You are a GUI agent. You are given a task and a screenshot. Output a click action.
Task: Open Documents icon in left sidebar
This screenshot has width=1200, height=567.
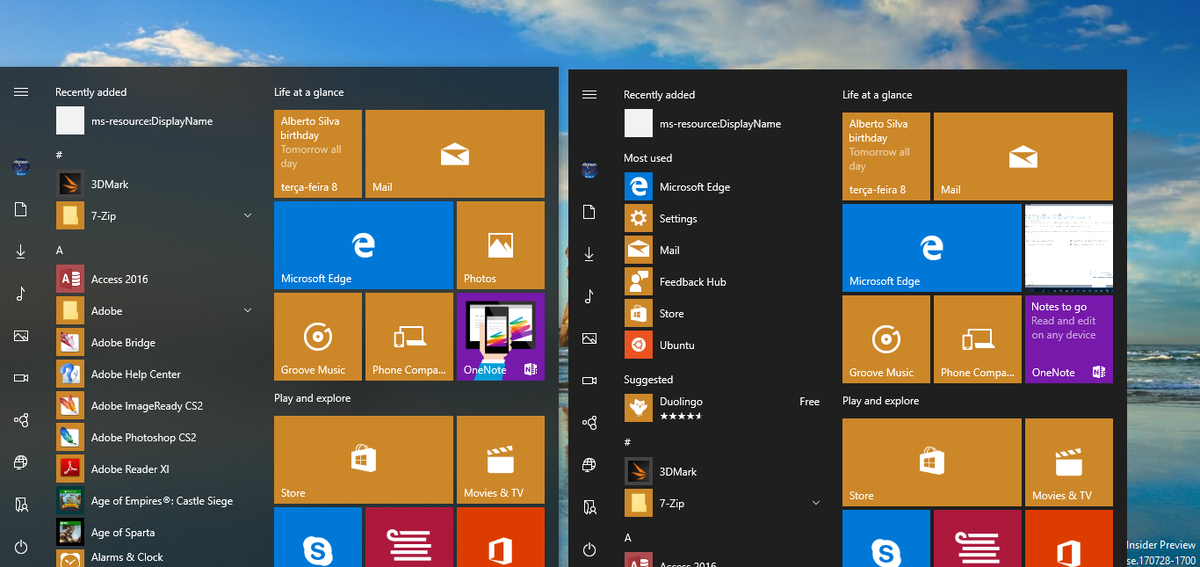point(21,209)
